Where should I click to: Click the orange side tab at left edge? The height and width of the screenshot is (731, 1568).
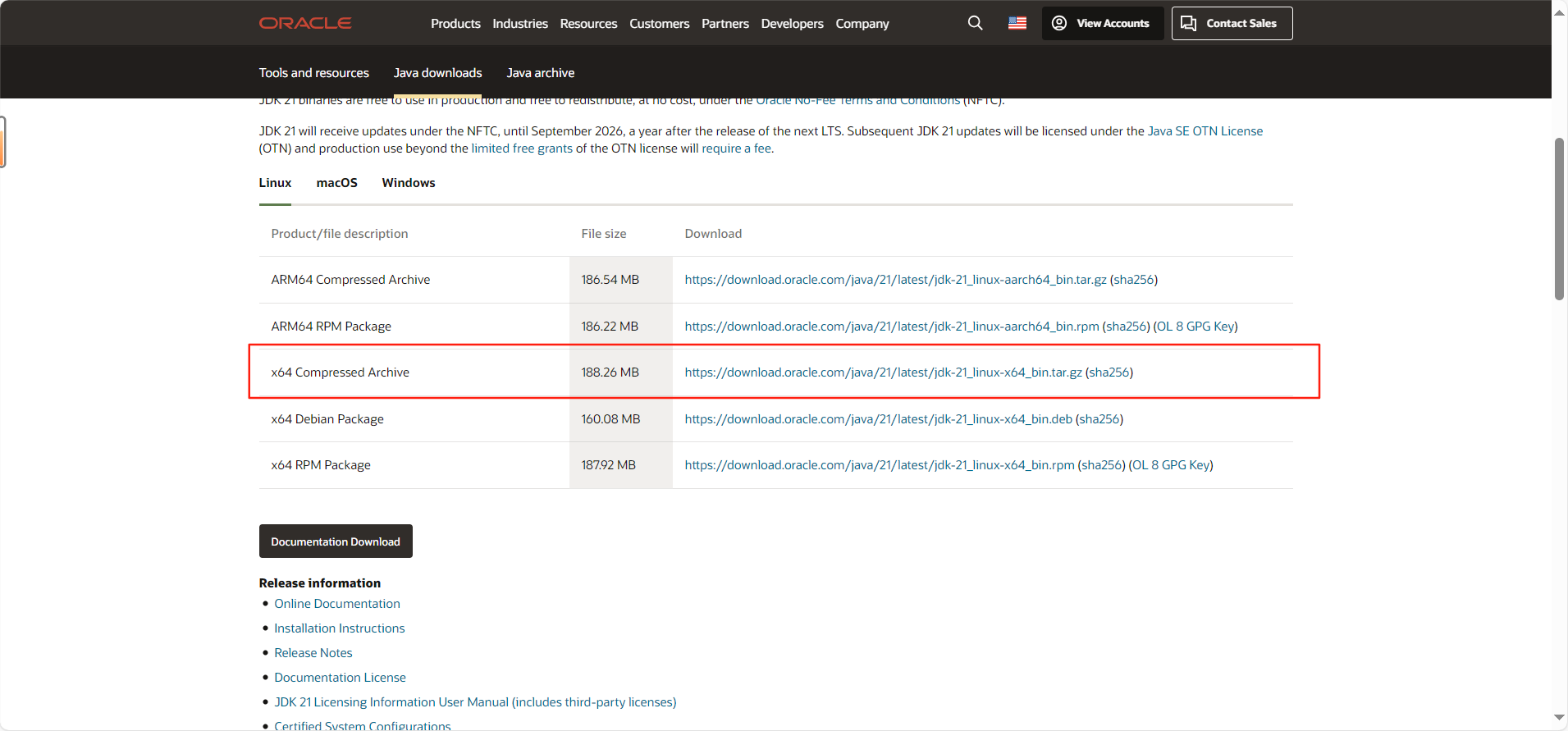tap(2, 142)
